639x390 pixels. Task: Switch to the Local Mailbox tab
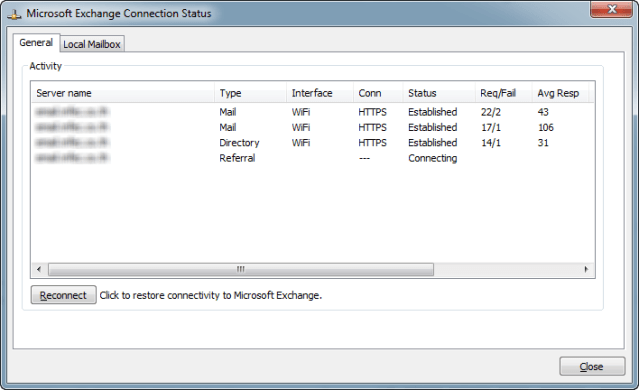(92, 44)
